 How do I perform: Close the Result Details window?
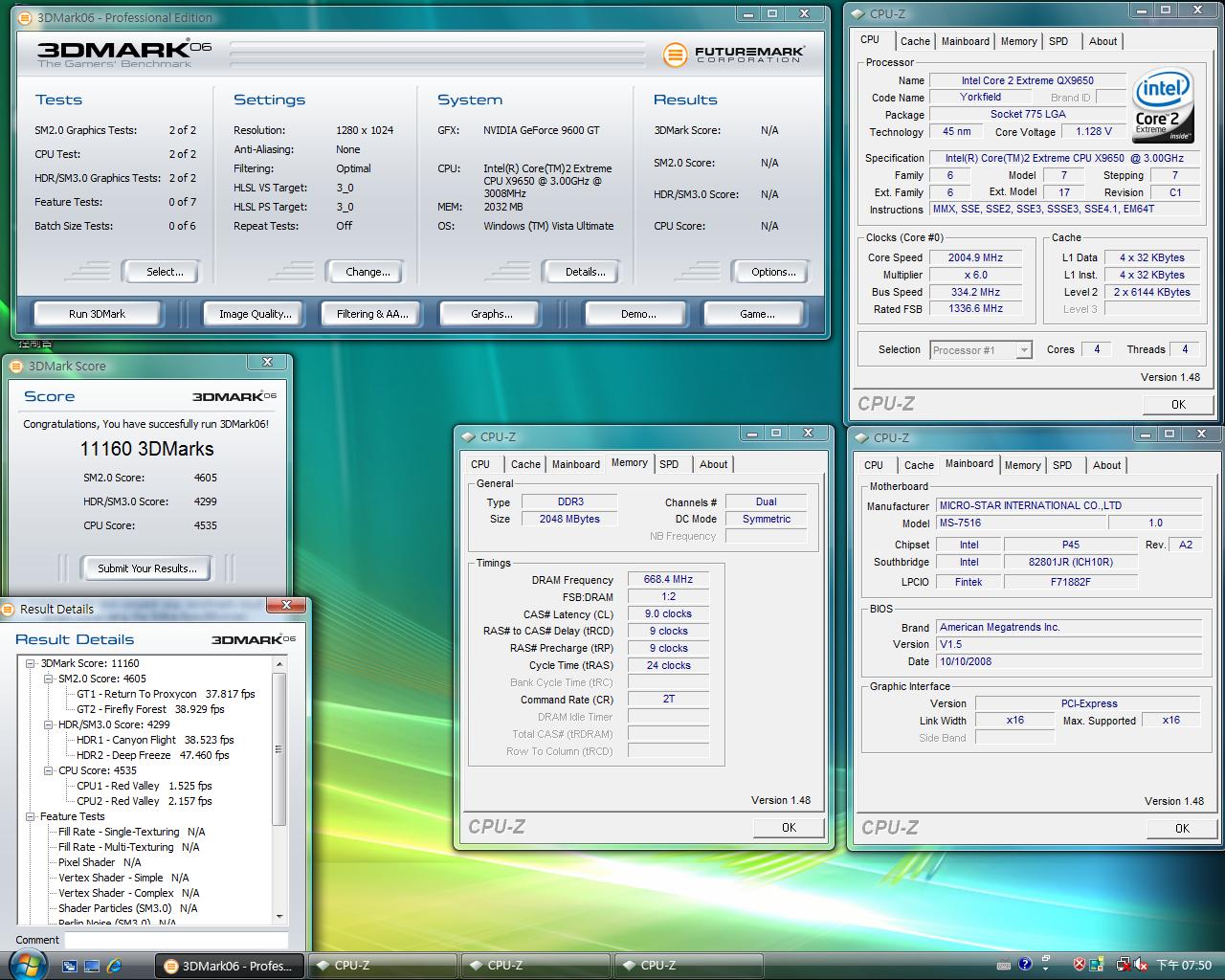click(285, 605)
